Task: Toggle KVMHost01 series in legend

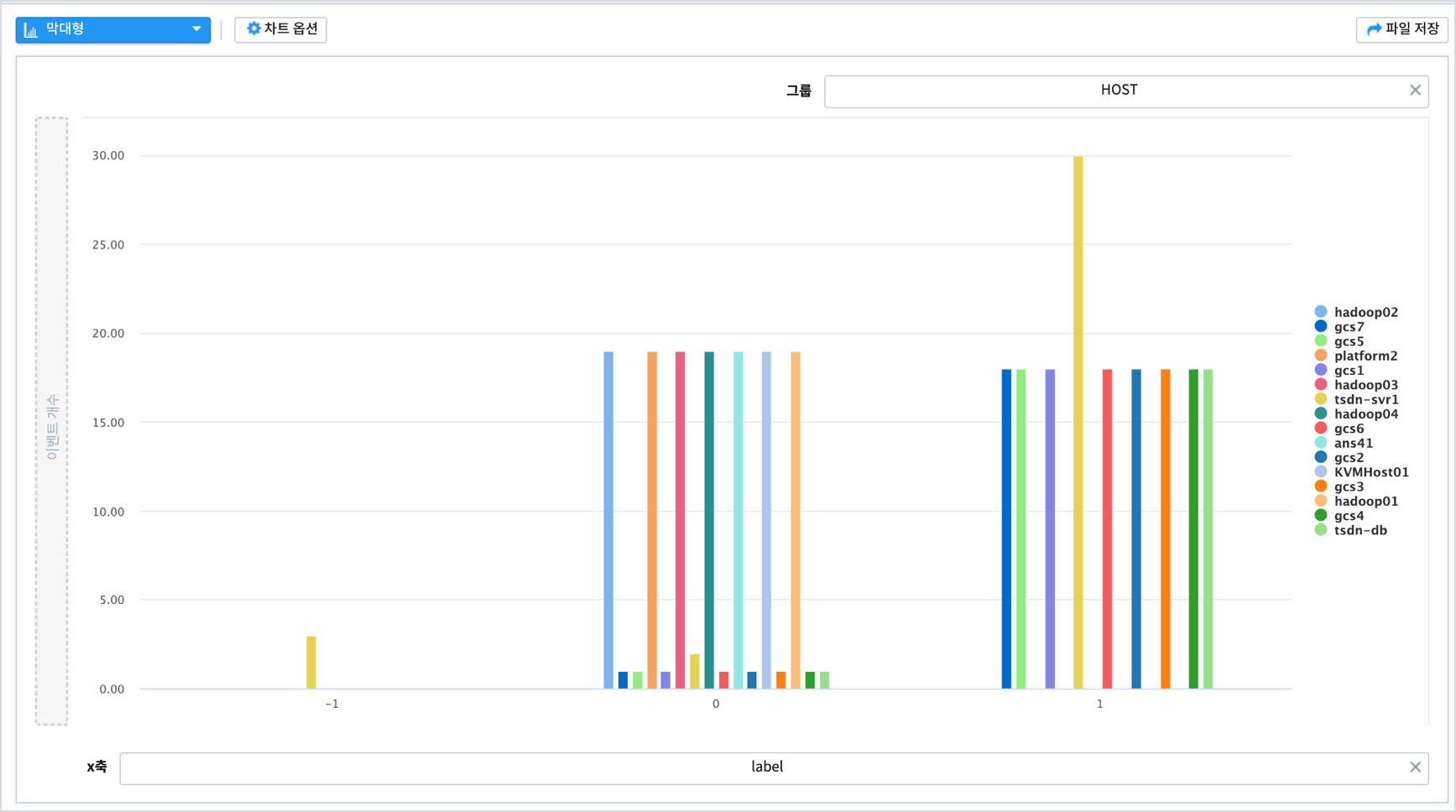Action: pos(1361,472)
